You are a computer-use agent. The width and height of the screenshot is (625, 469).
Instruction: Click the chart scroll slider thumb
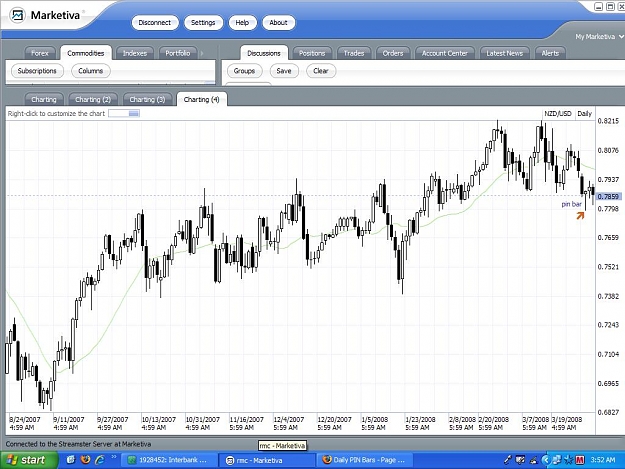pos(134,114)
